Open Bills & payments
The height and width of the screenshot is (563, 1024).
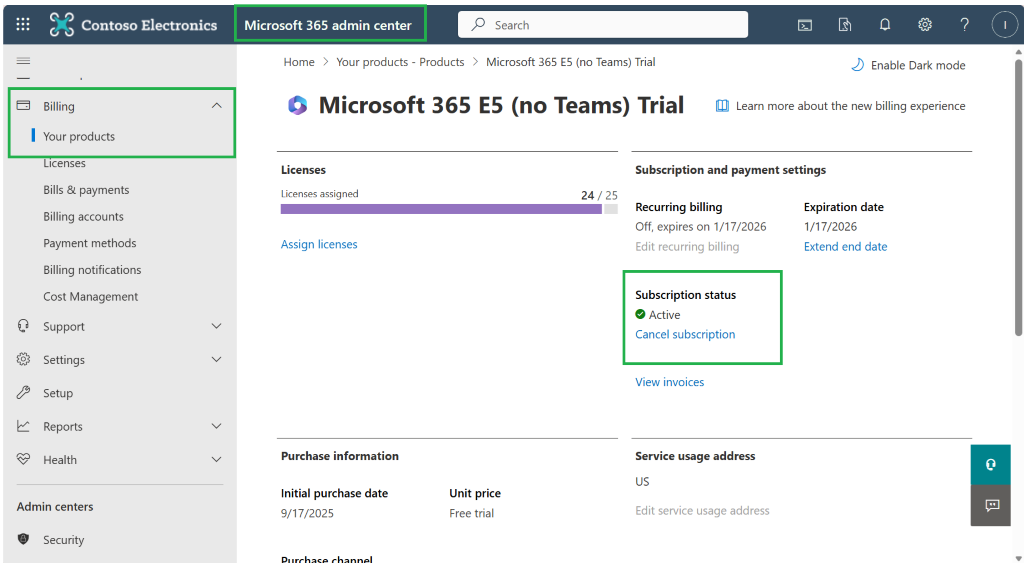[x=86, y=189]
